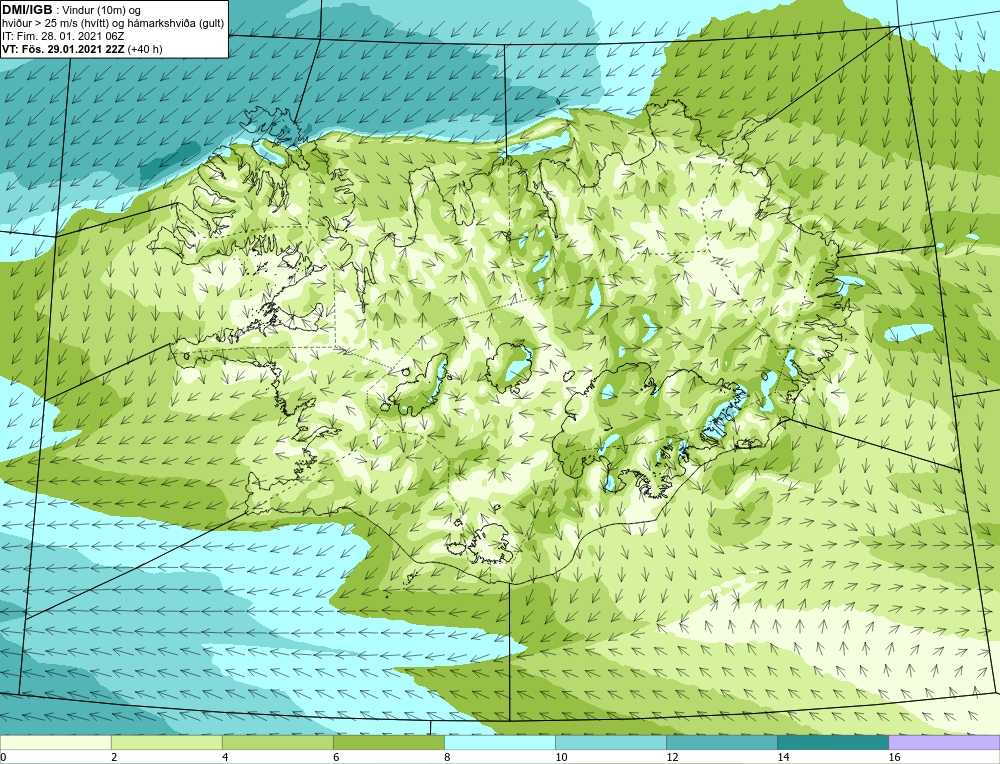Click the 'hviður > 25 m/s' legend description line
Viewport: 1000px width, 764px height.
click(x=113, y=24)
